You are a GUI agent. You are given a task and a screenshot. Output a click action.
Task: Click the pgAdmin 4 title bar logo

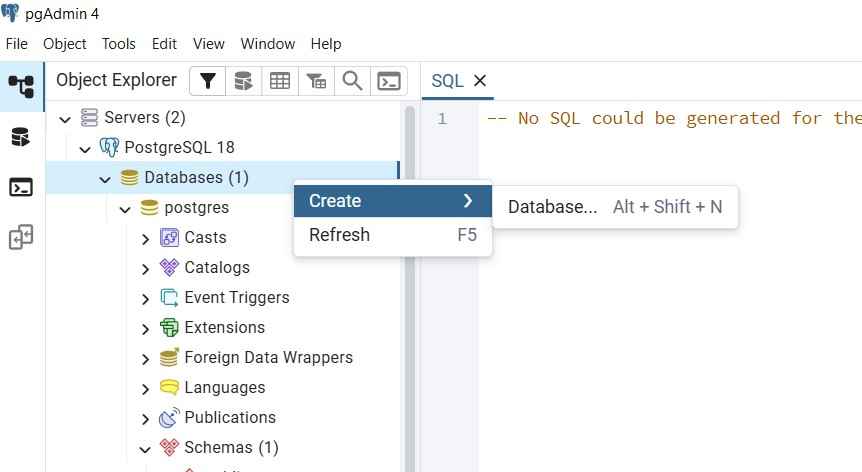10,13
